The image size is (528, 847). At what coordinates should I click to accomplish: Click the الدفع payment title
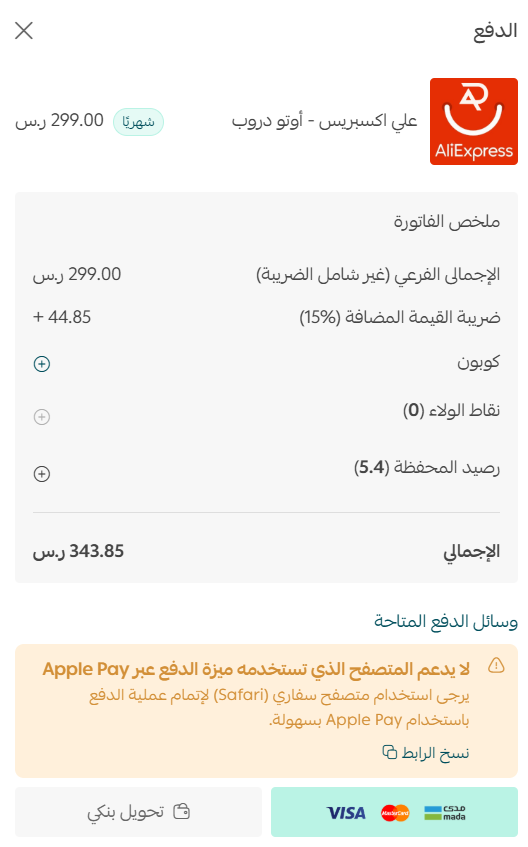[x=495, y=31]
